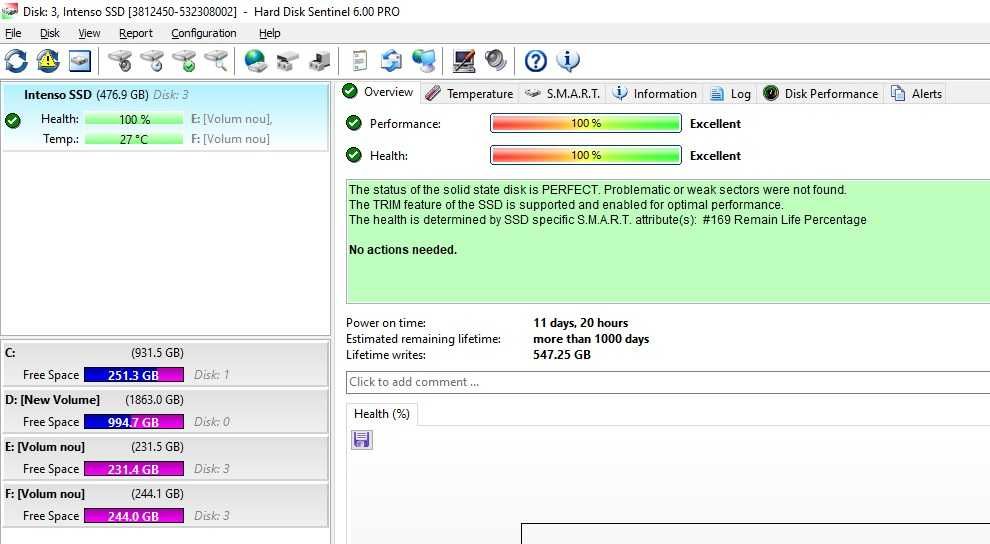990x544 pixels.
Task: Switch to the Log tab
Action: coord(730,93)
